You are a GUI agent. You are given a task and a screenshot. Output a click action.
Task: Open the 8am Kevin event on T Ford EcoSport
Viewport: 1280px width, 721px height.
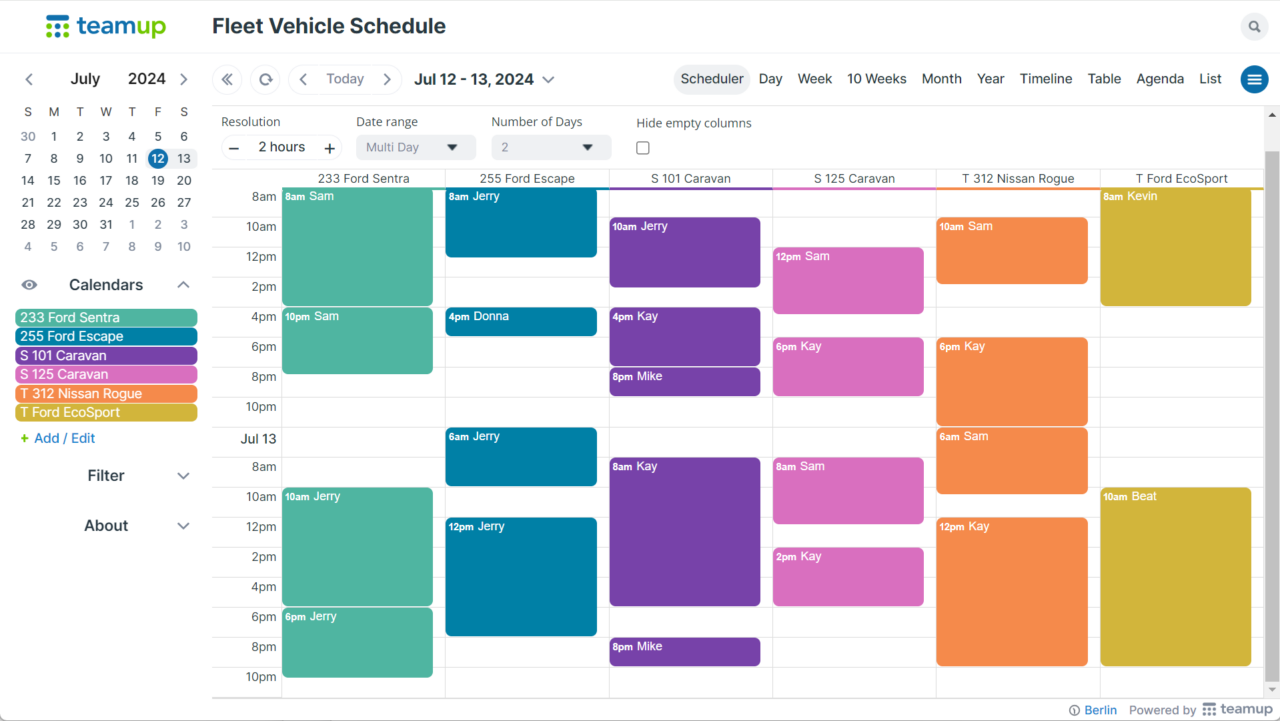[1175, 245]
